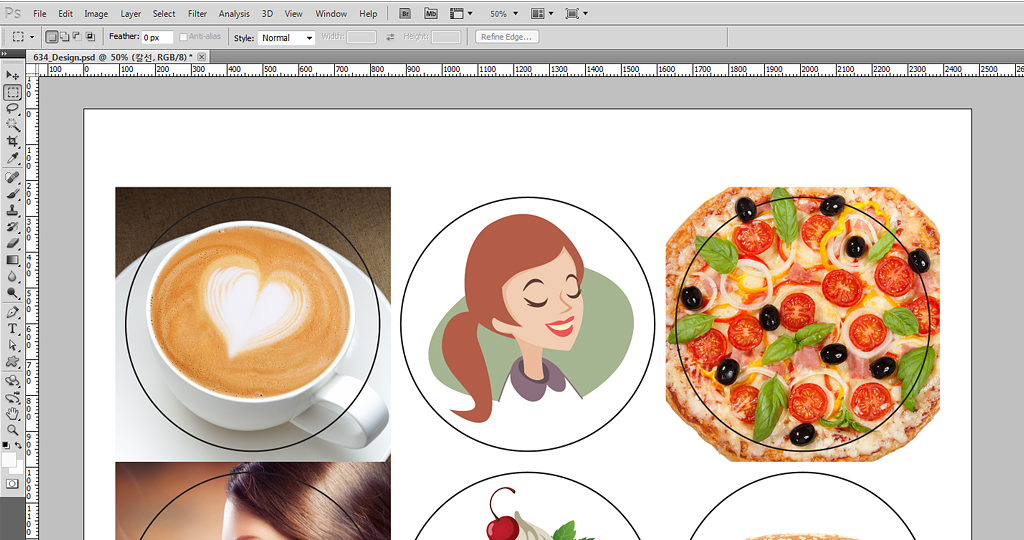This screenshot has height=540, width=1024.
Task: Select the Rectangular Marquee tool in toolbox
Action: click(12, 92)
